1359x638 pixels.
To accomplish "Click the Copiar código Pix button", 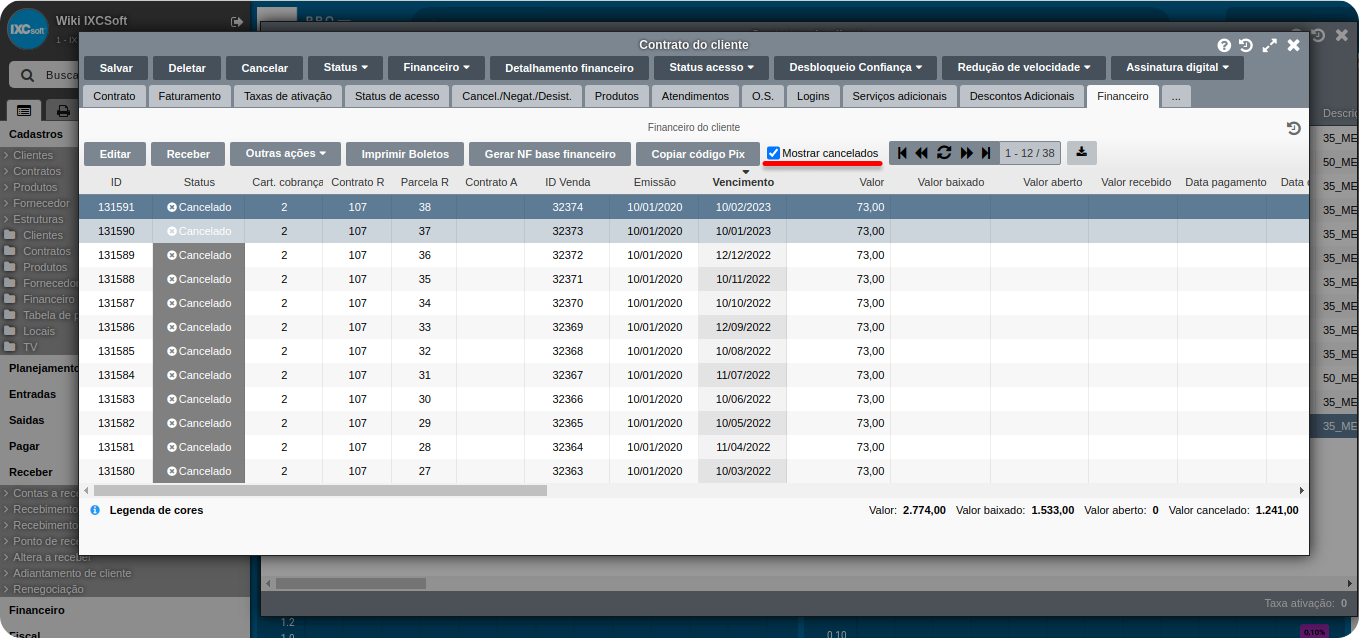I will 698,154.
